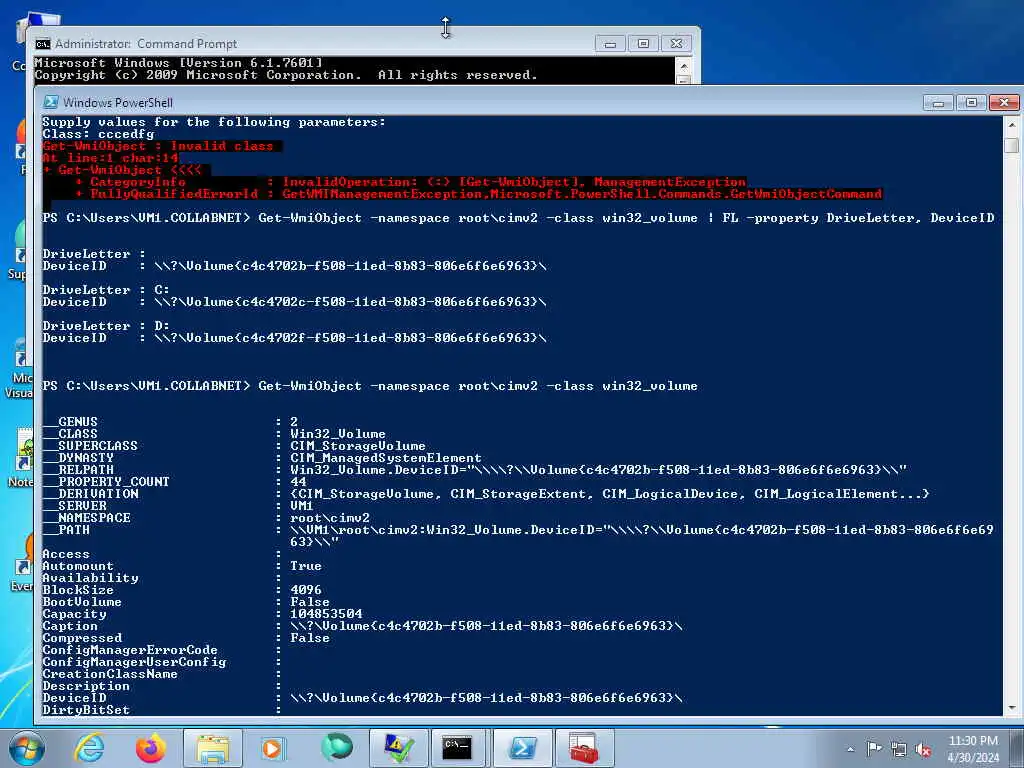Viewport: 1024px width, 768px height.
Task: Click 'Supply values for the following parameters:' line
Action: (214, 122)
